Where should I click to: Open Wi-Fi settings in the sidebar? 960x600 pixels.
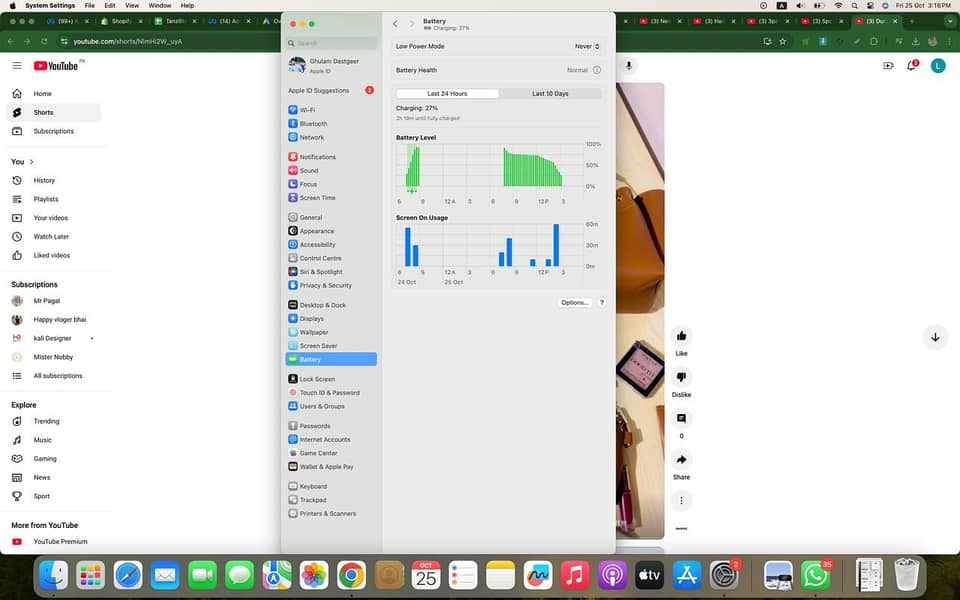[307, 110]
